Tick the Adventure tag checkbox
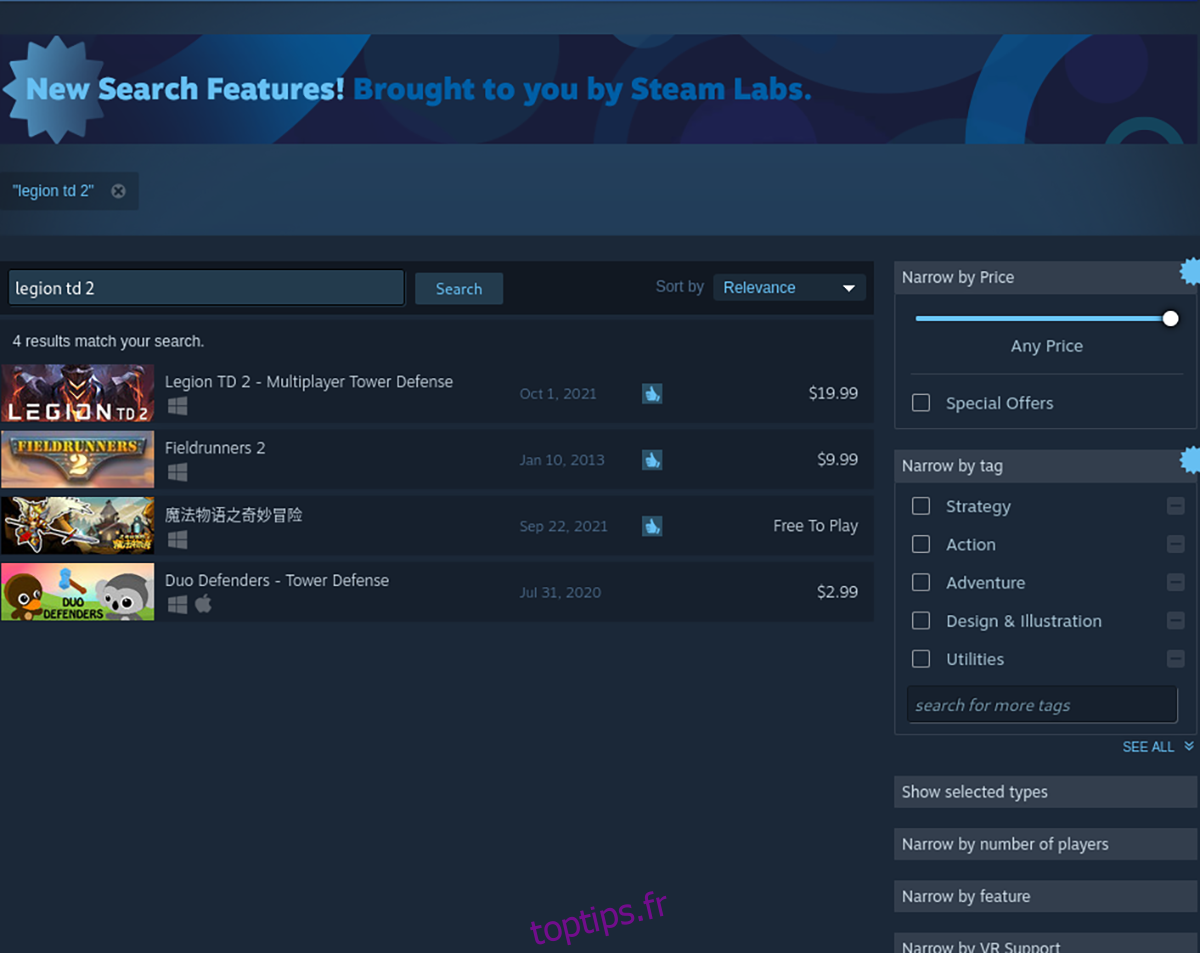This screenshot has width=1200, height=953. point(921,583)
